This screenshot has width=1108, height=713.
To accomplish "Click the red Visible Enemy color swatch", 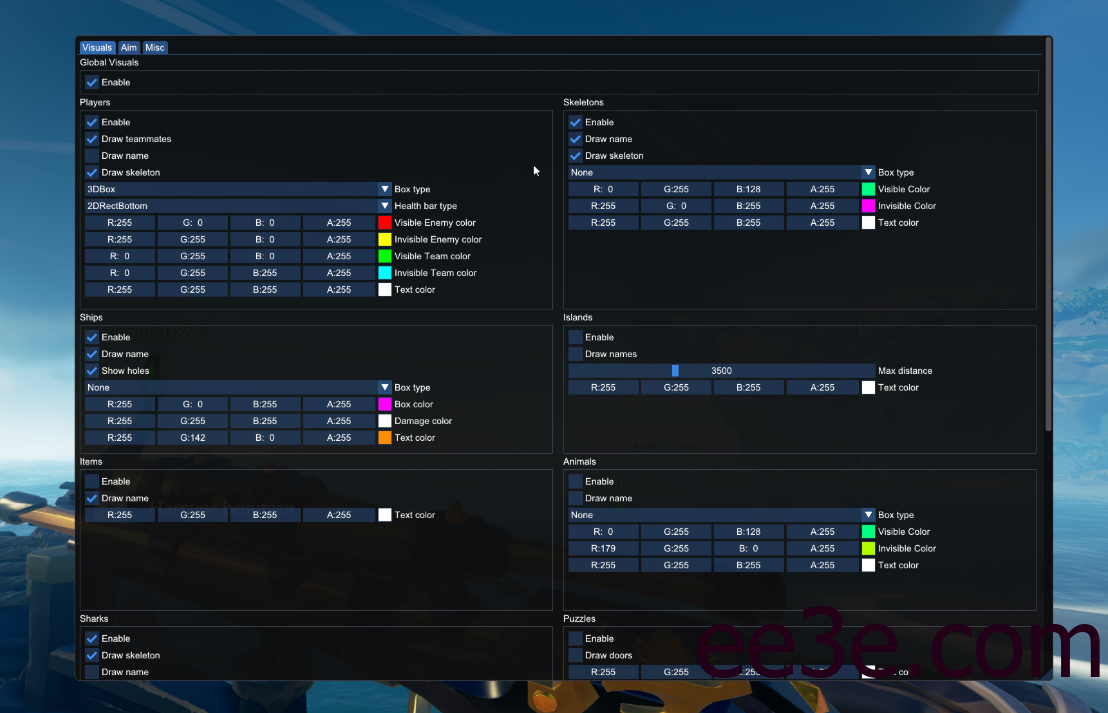I will pos(385,223).
